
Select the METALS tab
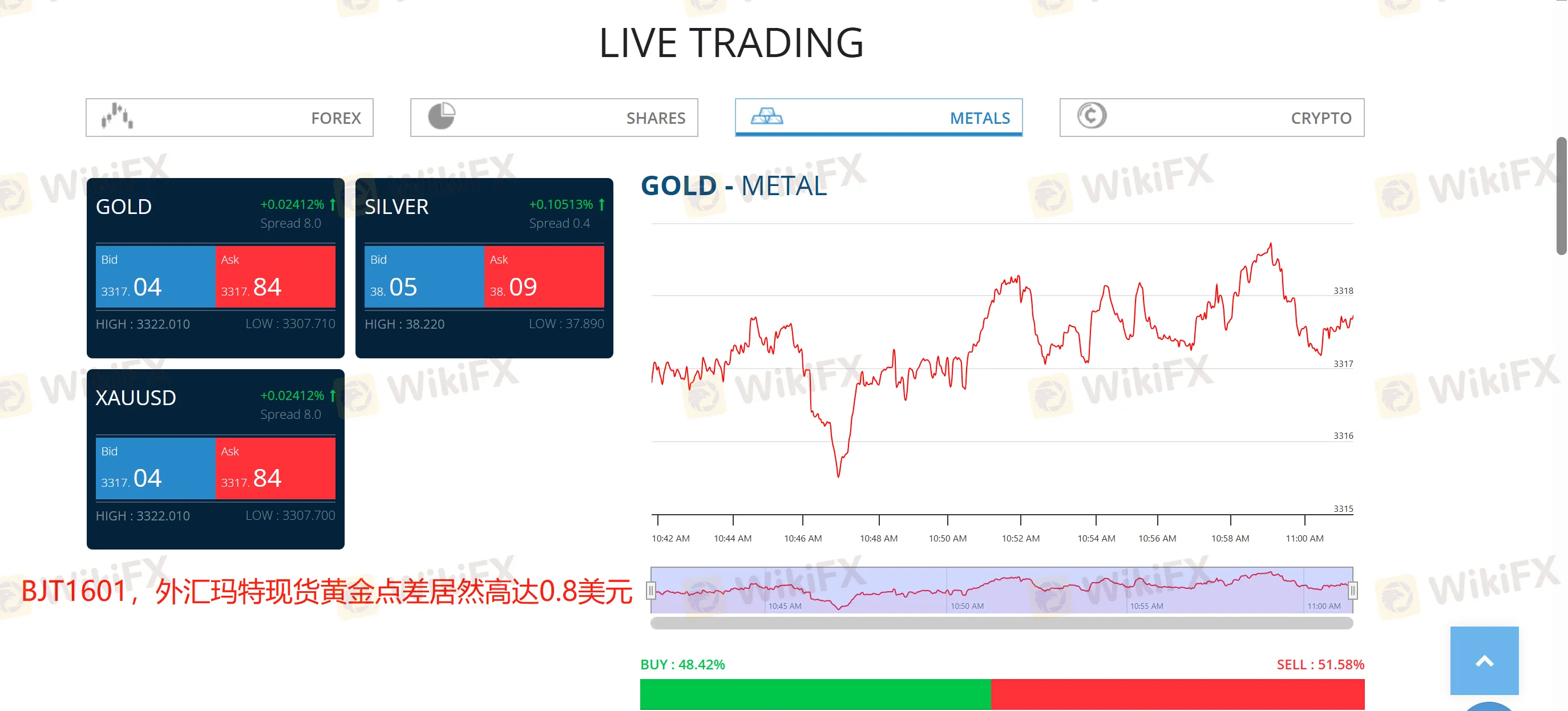click(x=878, y=118)
